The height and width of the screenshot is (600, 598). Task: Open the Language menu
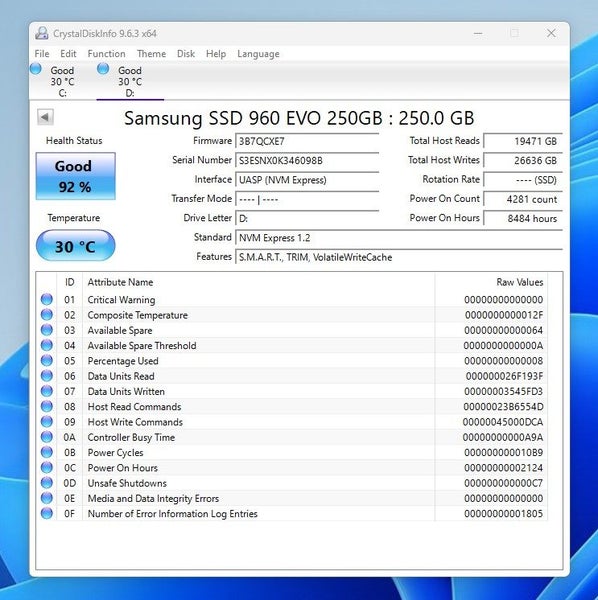(258, 54)
